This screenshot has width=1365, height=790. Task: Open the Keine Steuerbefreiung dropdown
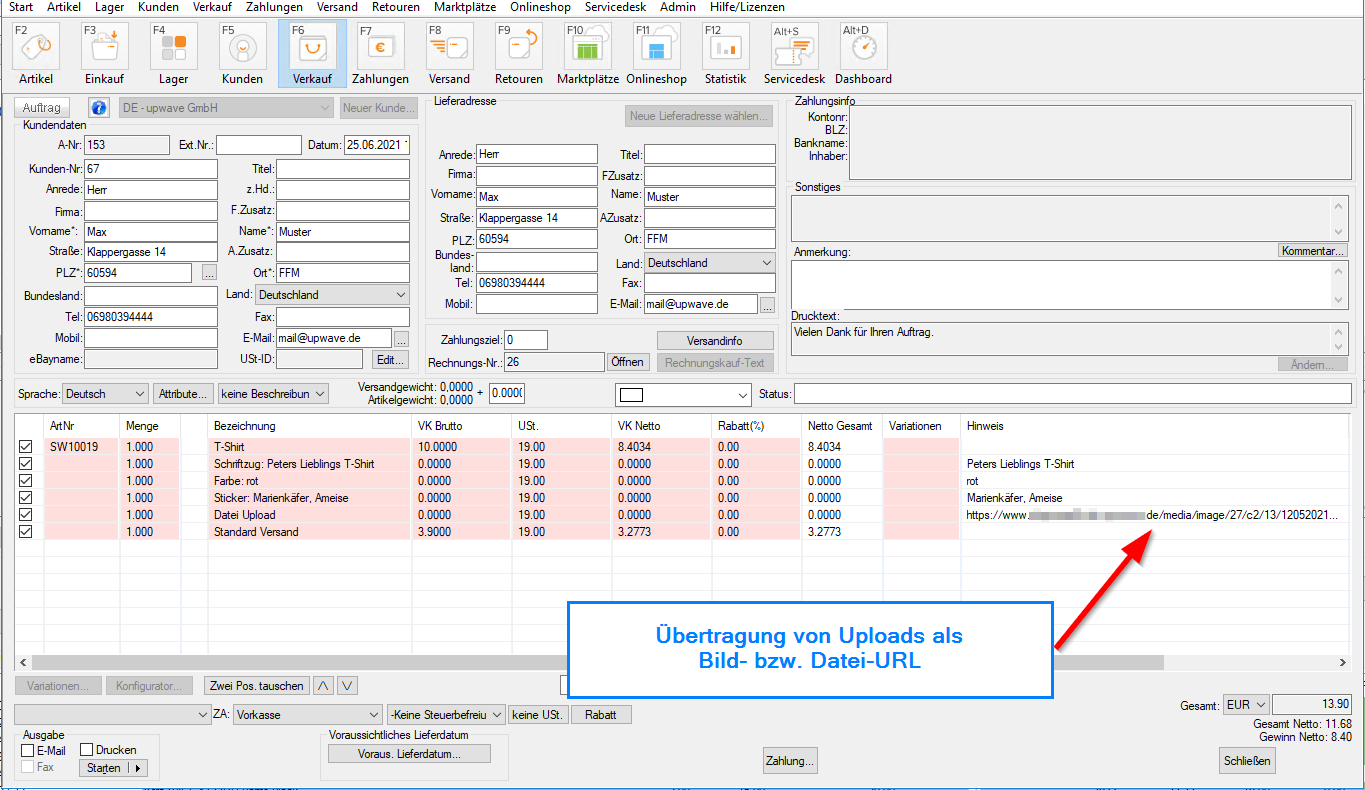[445, 715]
